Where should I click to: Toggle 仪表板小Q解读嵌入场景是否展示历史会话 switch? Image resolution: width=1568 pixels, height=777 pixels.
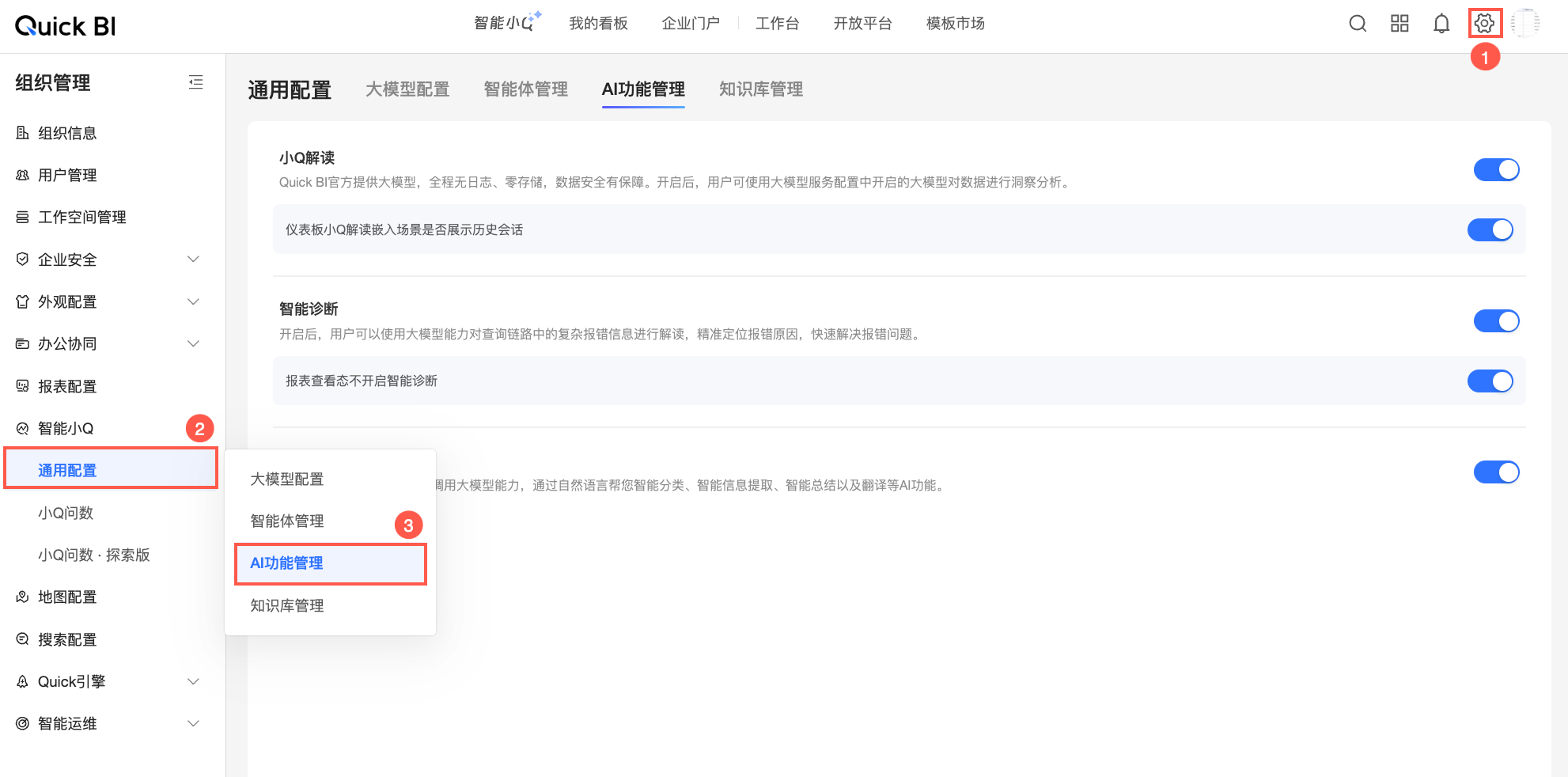(1490, 229)
